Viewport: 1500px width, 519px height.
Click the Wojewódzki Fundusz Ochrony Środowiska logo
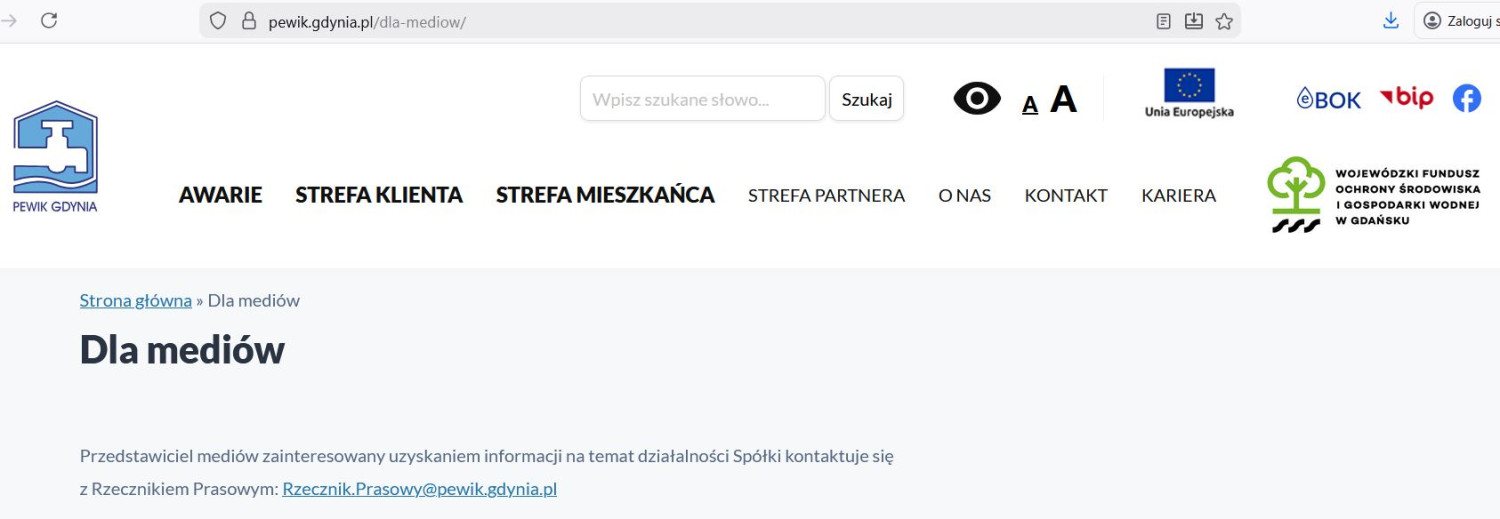pyautogui.click(x=1373, y=195)
